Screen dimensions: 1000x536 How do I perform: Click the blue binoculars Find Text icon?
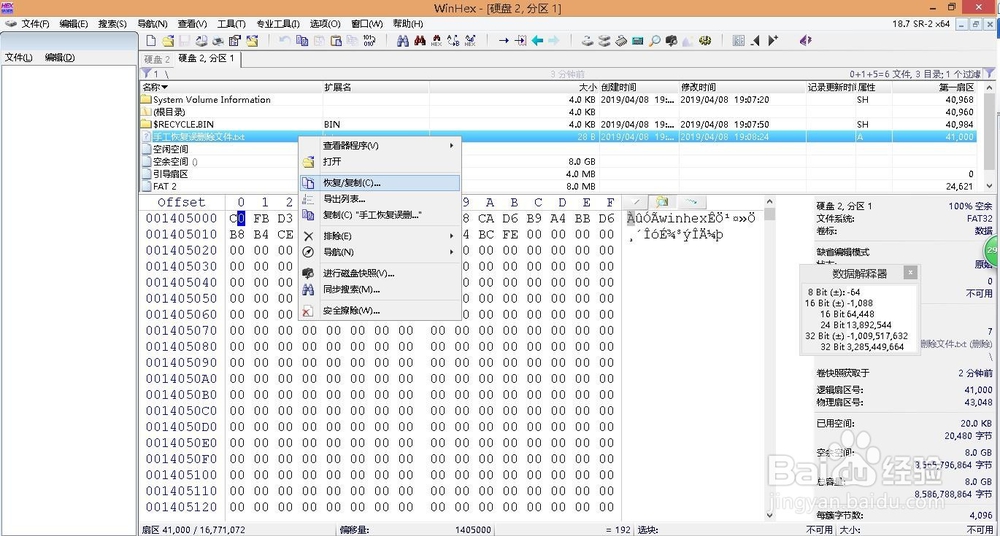pyautogui.click(x=402, y=41)
